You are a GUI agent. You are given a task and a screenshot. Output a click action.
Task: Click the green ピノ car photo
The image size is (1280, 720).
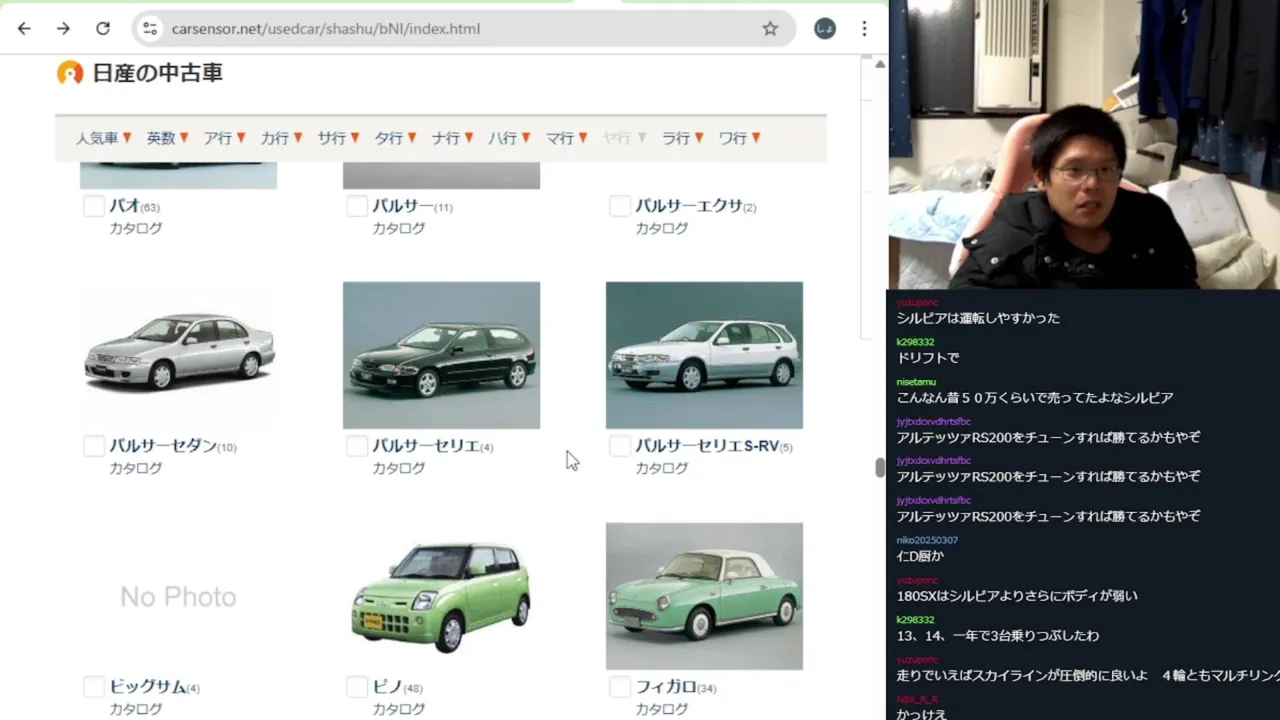441,596
